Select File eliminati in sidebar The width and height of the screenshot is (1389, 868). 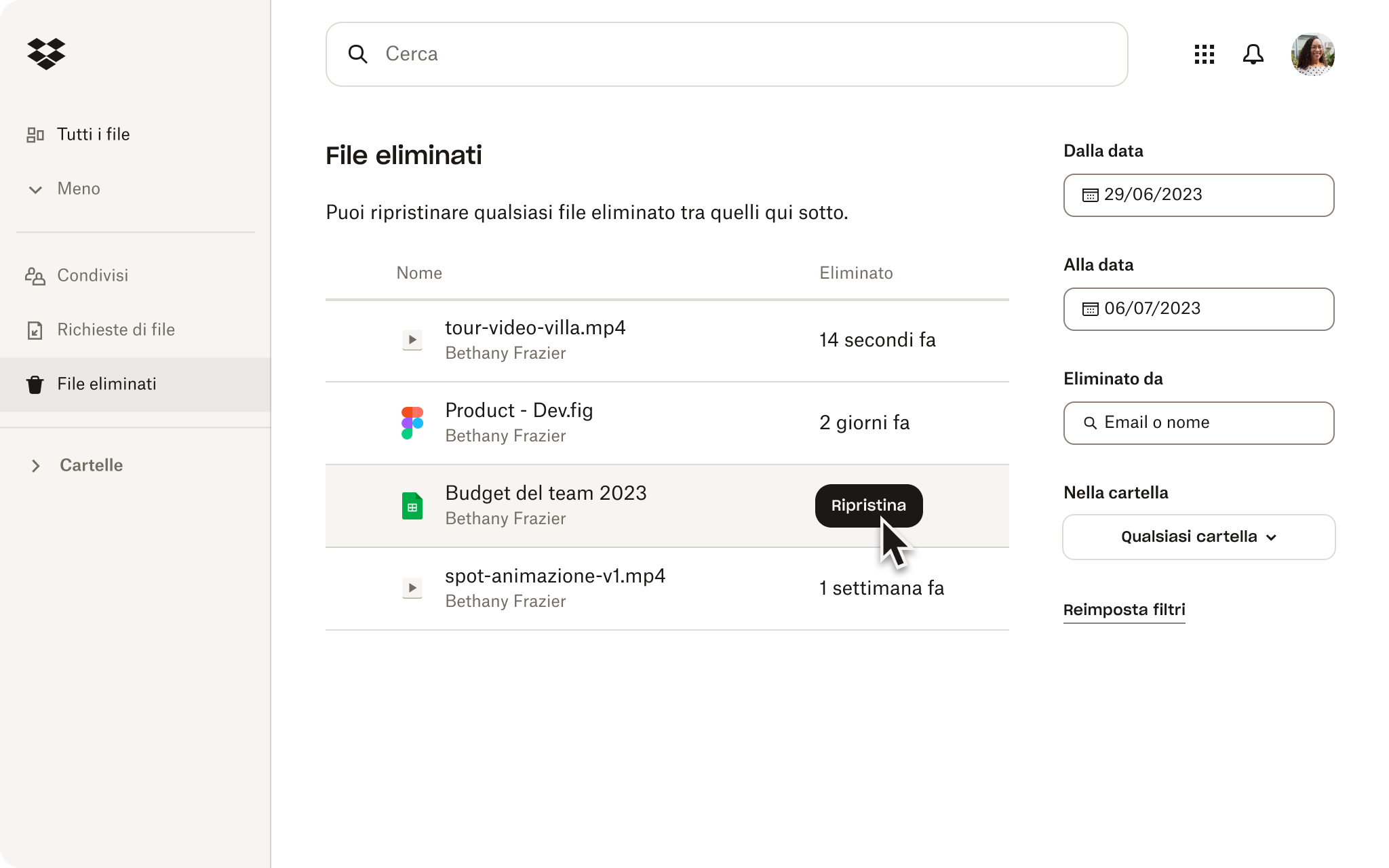(136, 384)
